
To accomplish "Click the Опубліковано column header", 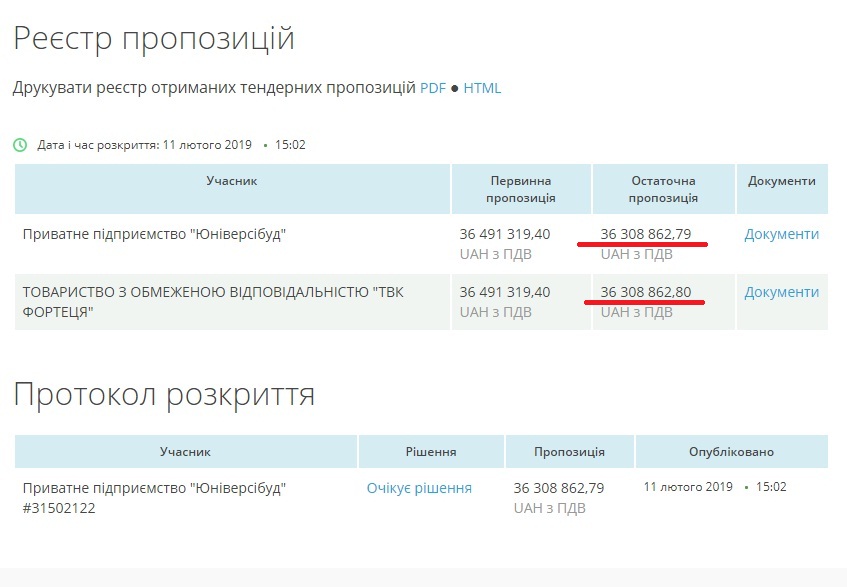I will 731,452.
